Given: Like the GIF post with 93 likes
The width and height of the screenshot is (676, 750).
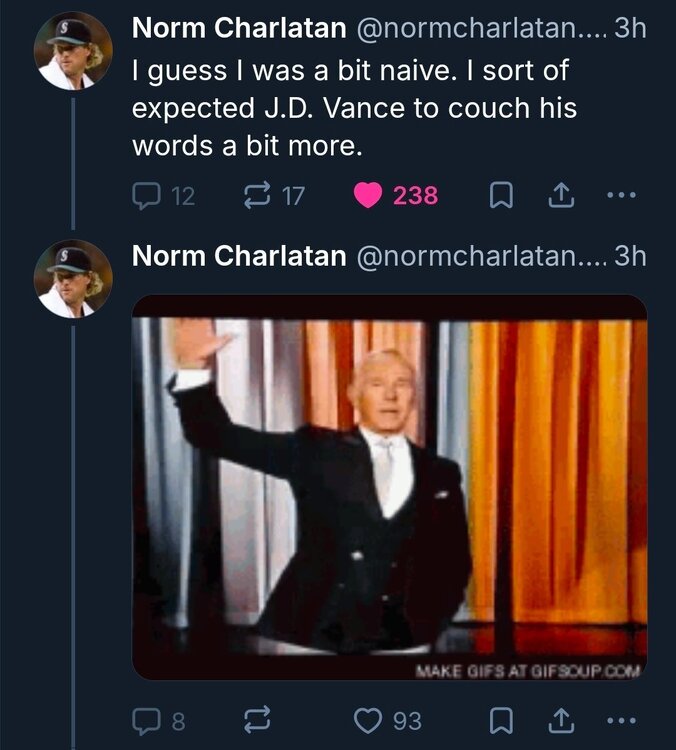Looking at the screenshot, I should (369, 720).
